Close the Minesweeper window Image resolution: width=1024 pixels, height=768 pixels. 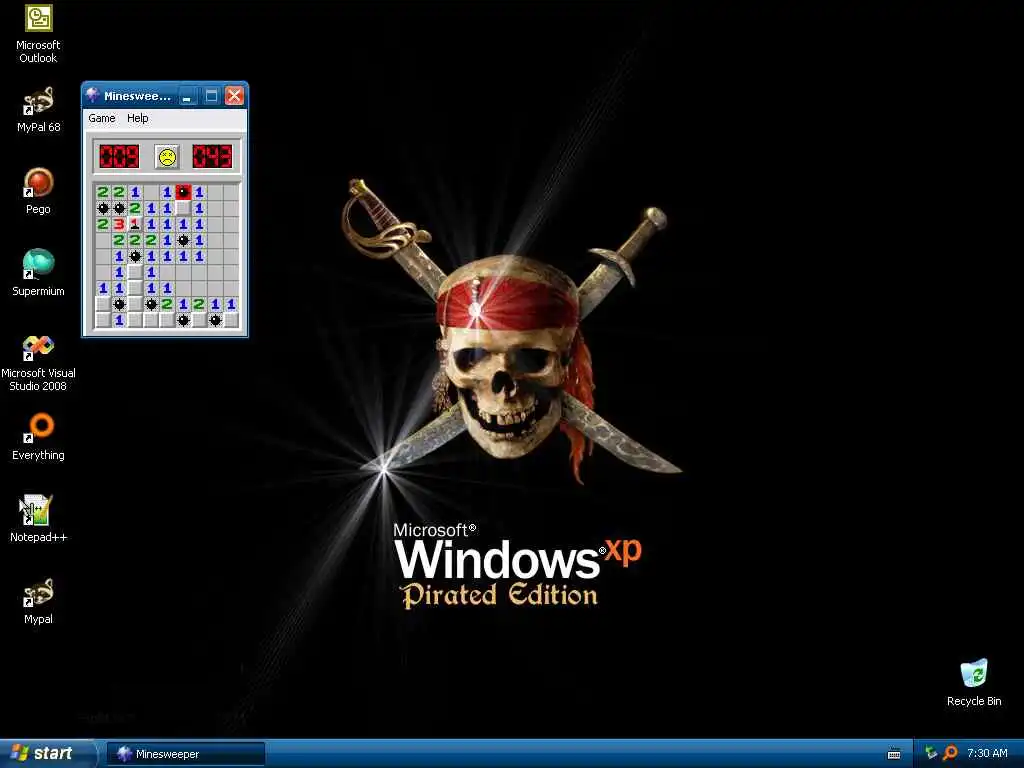click(x=234, y=96)
